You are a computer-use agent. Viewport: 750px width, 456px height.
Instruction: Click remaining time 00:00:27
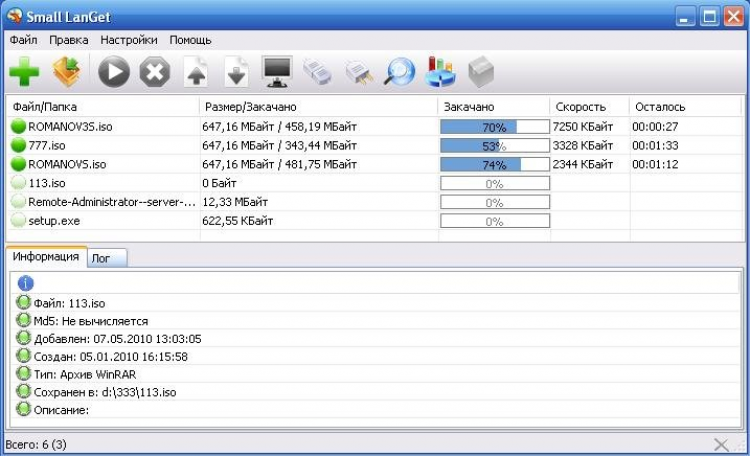pos(655,127)
